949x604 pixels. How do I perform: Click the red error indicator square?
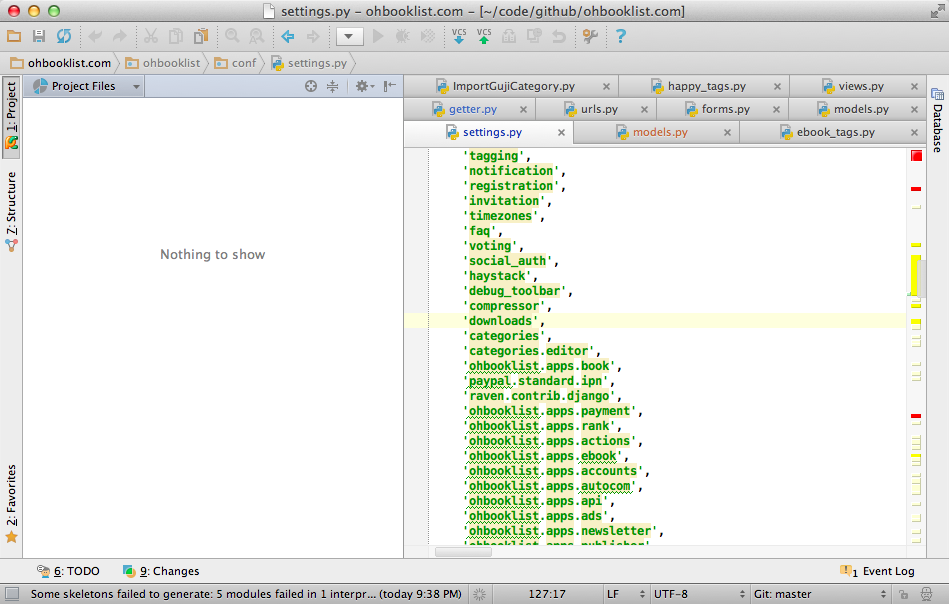pos(916,156)
